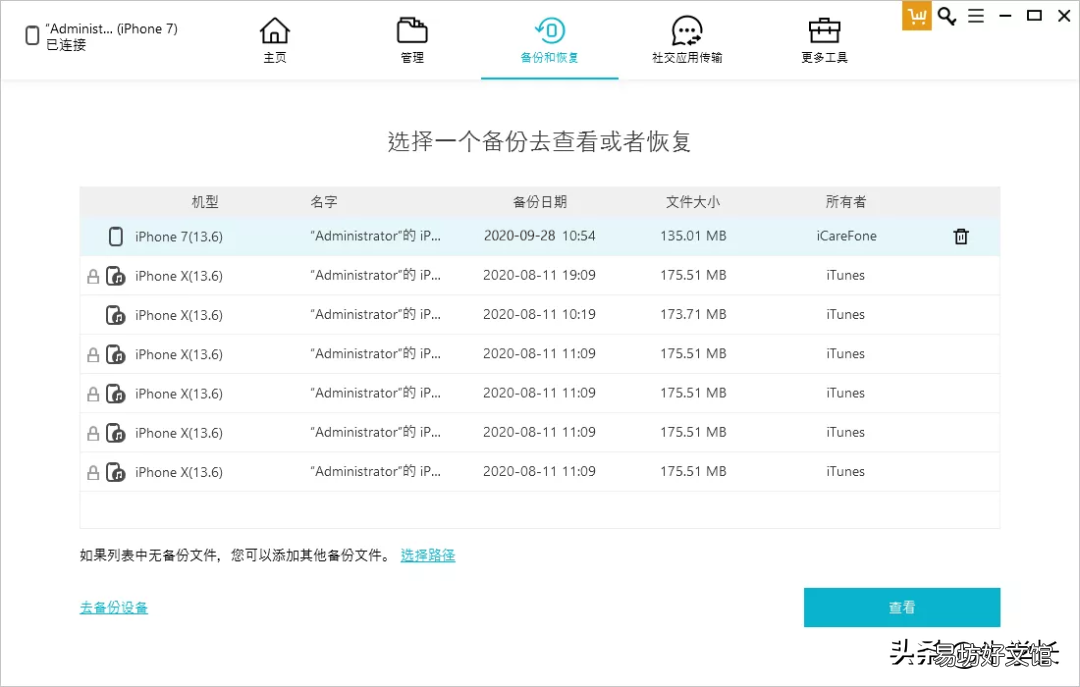Screen dimensions: 1080x687
Task: Click the orange shopping cart icon
Action: [x=916, y=16]
